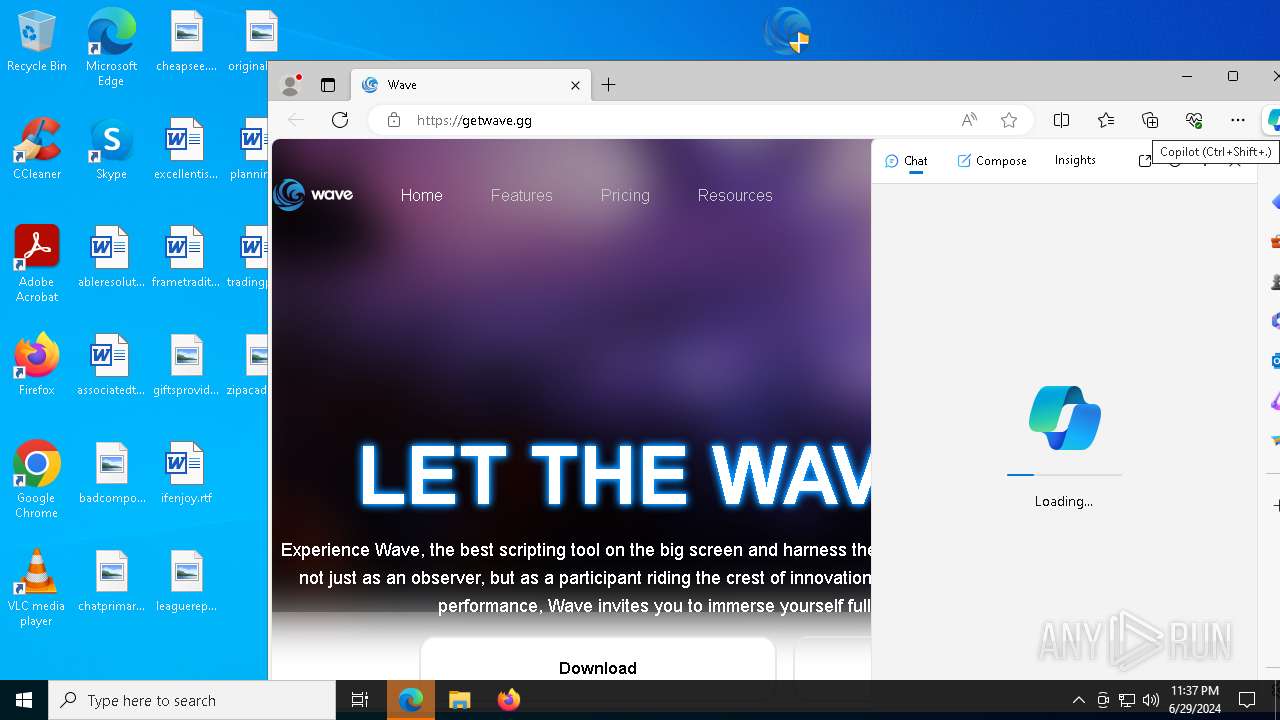Open the tab actions menu icon

(327, 85)
